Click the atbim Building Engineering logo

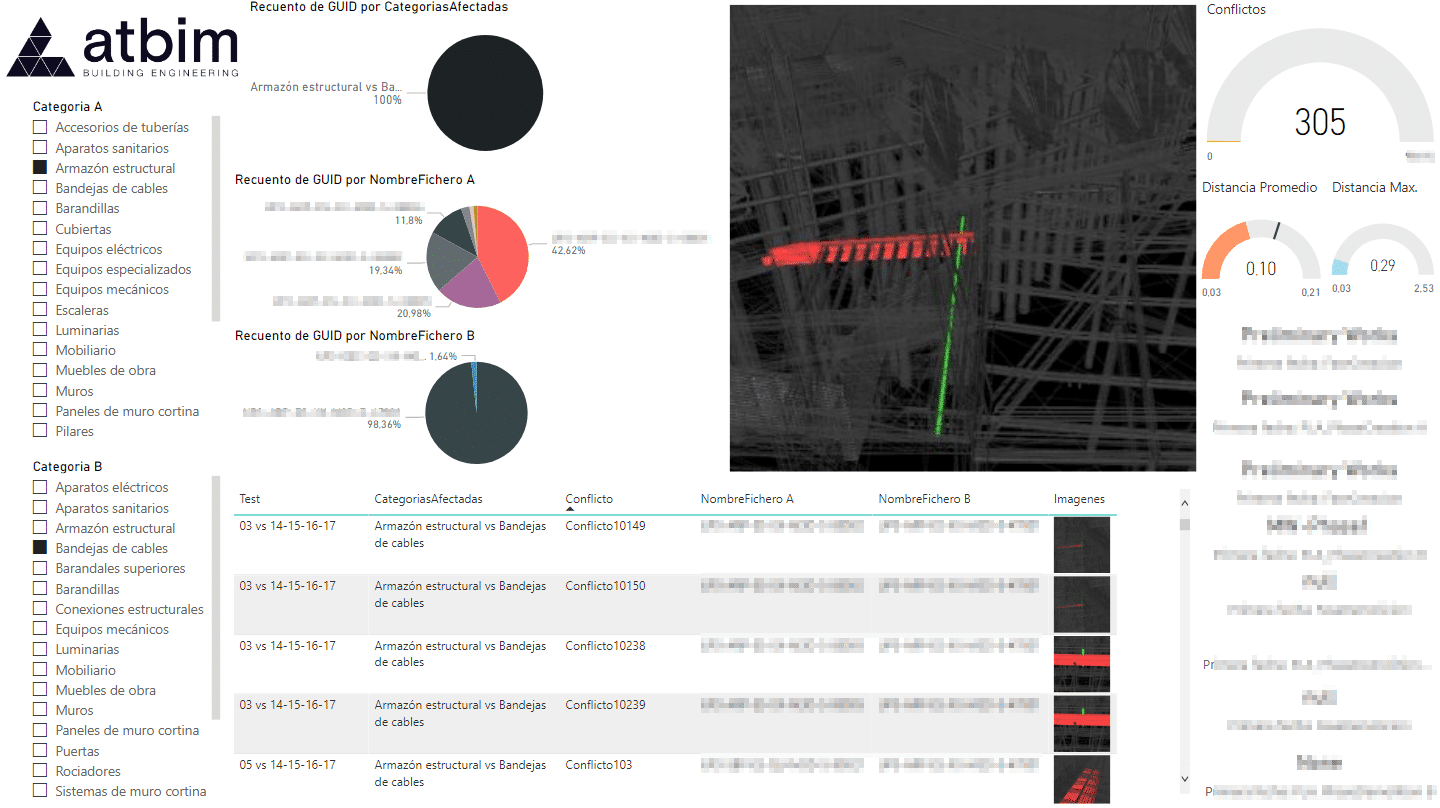tap(123, 47)
